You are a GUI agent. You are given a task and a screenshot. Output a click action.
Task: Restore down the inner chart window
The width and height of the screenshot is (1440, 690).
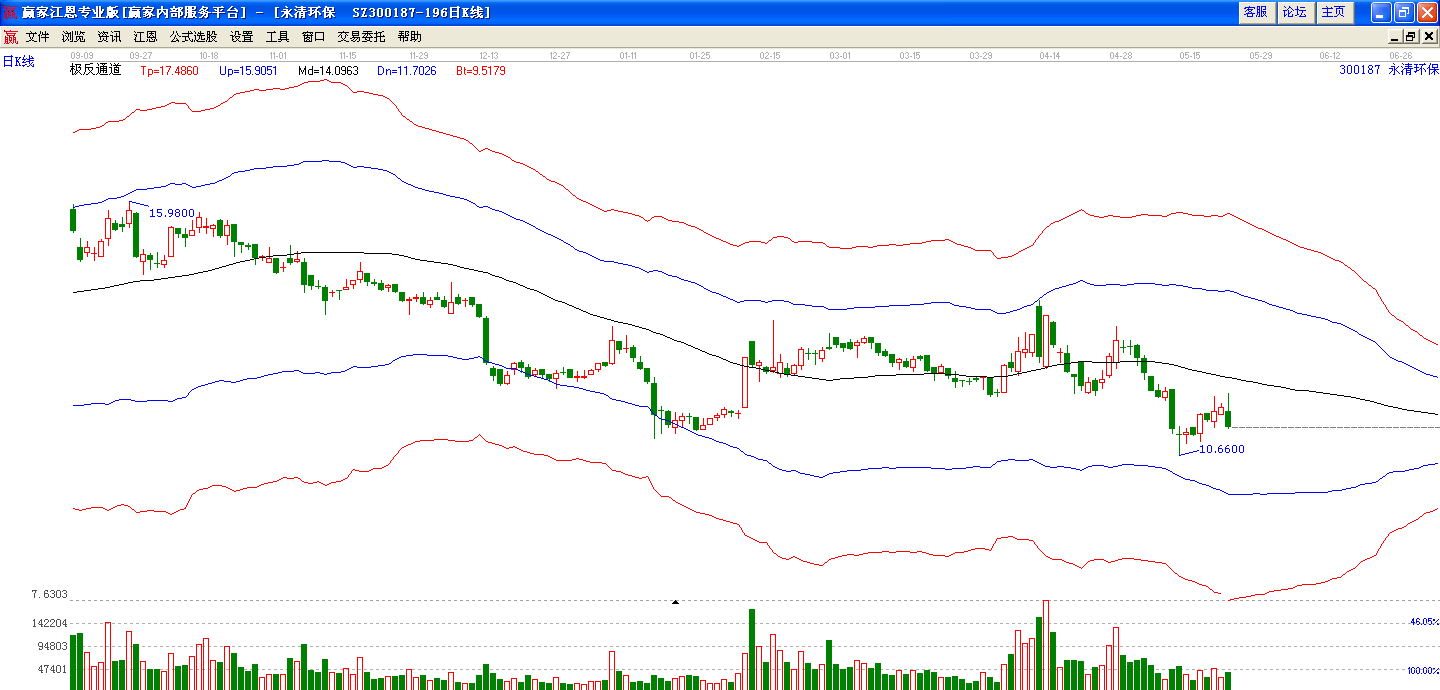[1411, 37]
